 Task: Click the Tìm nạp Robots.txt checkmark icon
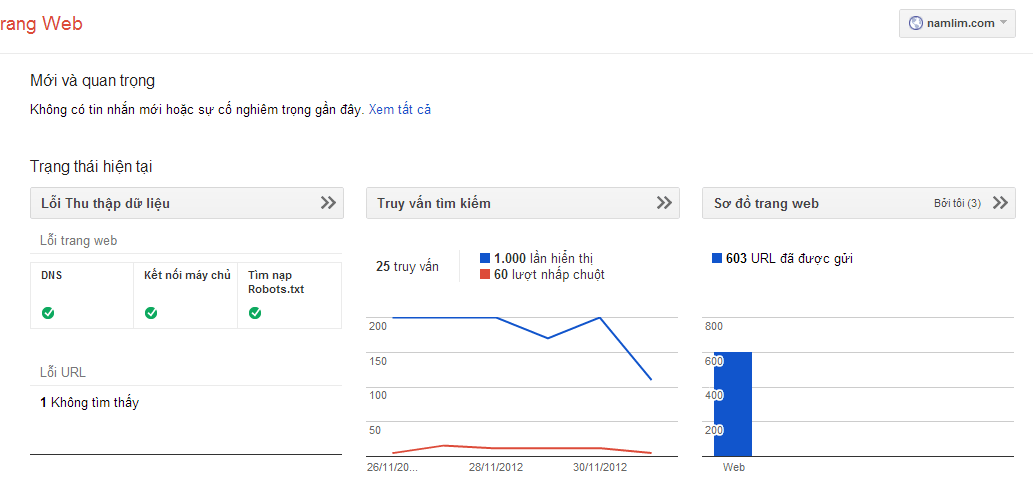click(x=255, y=313)
